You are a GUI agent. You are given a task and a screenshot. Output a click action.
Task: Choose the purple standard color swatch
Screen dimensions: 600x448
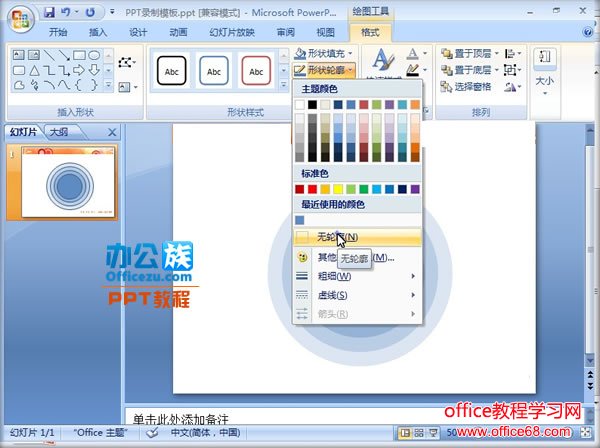pyautogui.click(x=415, y=189)
